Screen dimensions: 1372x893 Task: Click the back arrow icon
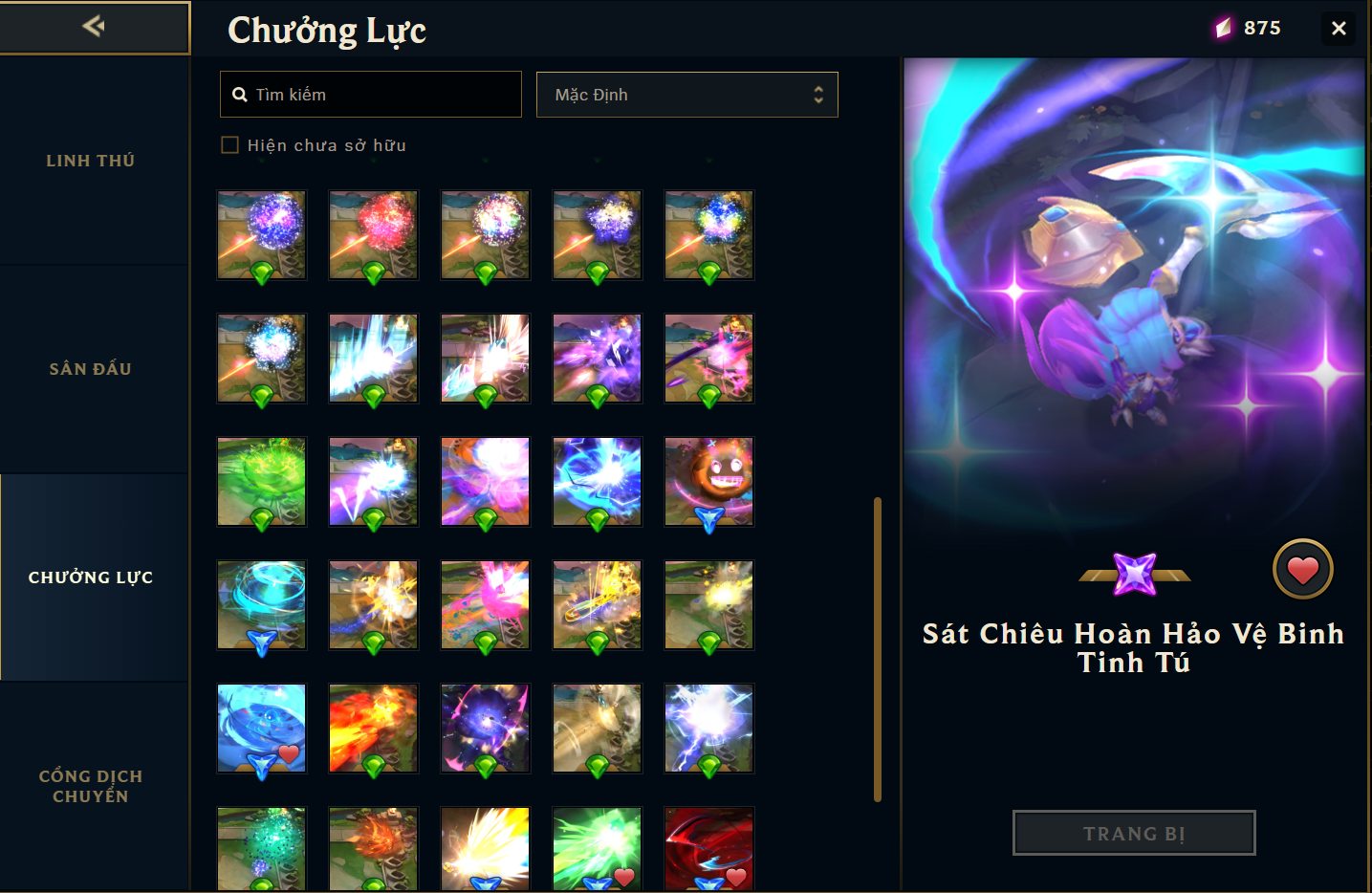click(94, 26)
